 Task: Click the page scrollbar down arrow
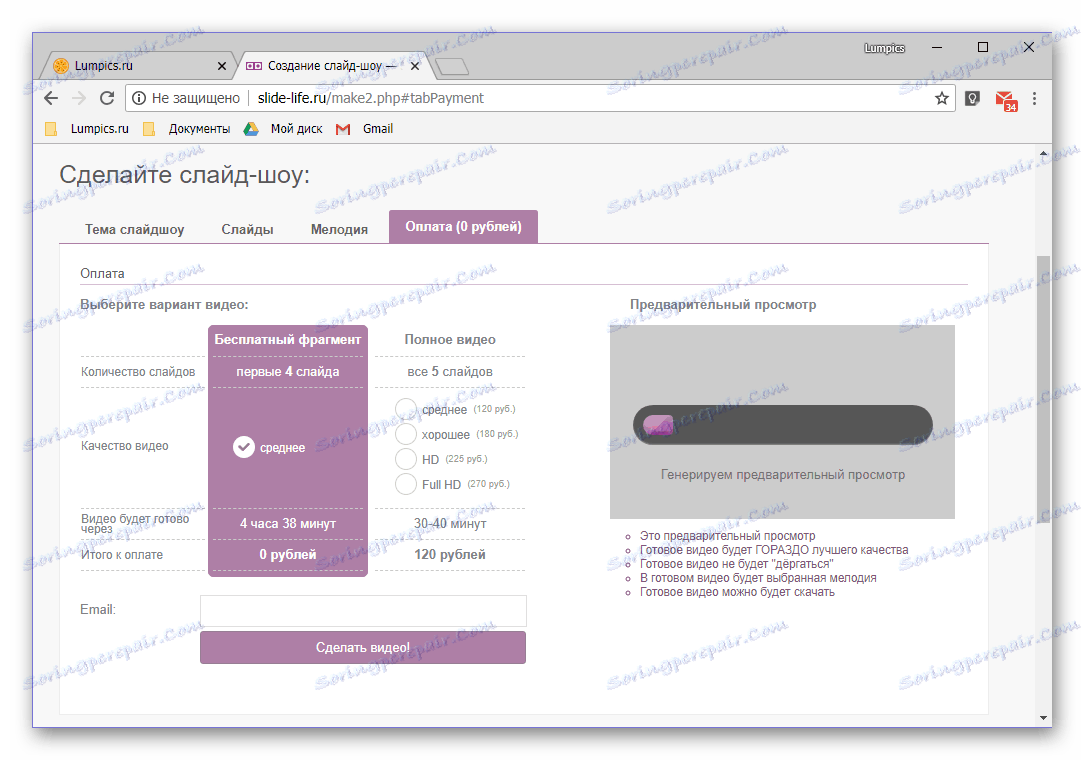[1043, 718]
